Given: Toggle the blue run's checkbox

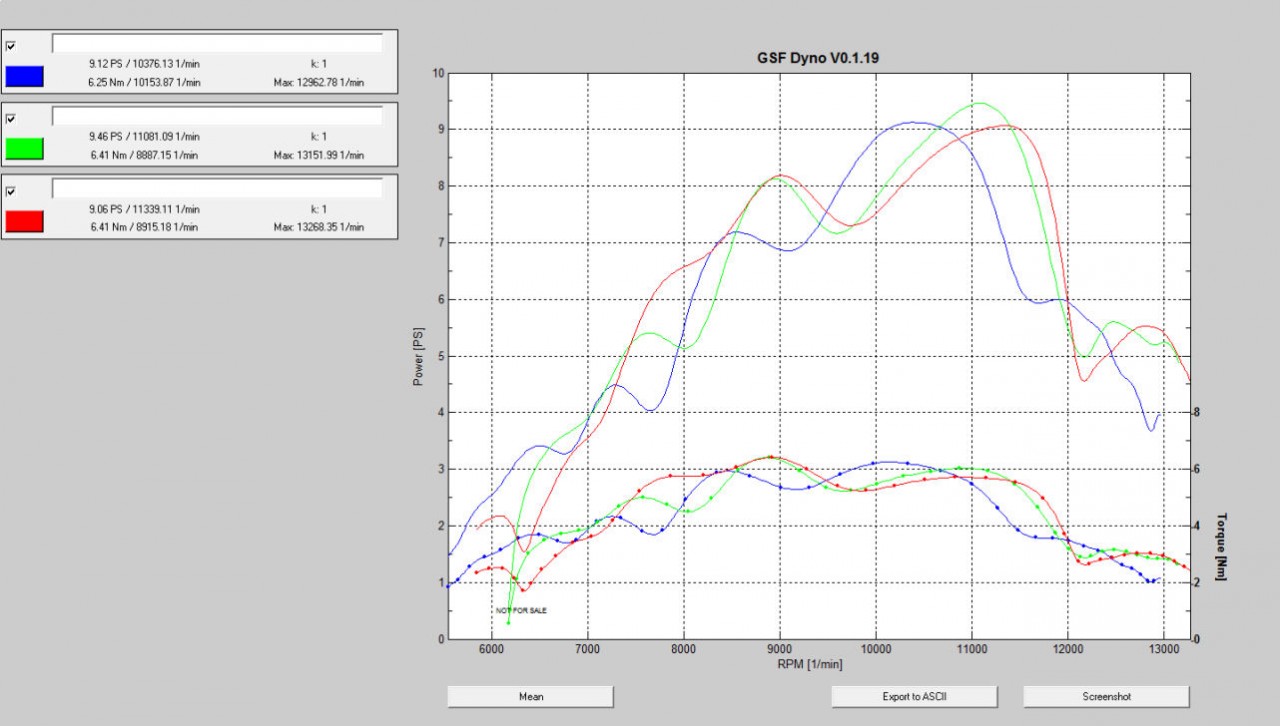Looking at the screenshot, I should click(11, 45).
